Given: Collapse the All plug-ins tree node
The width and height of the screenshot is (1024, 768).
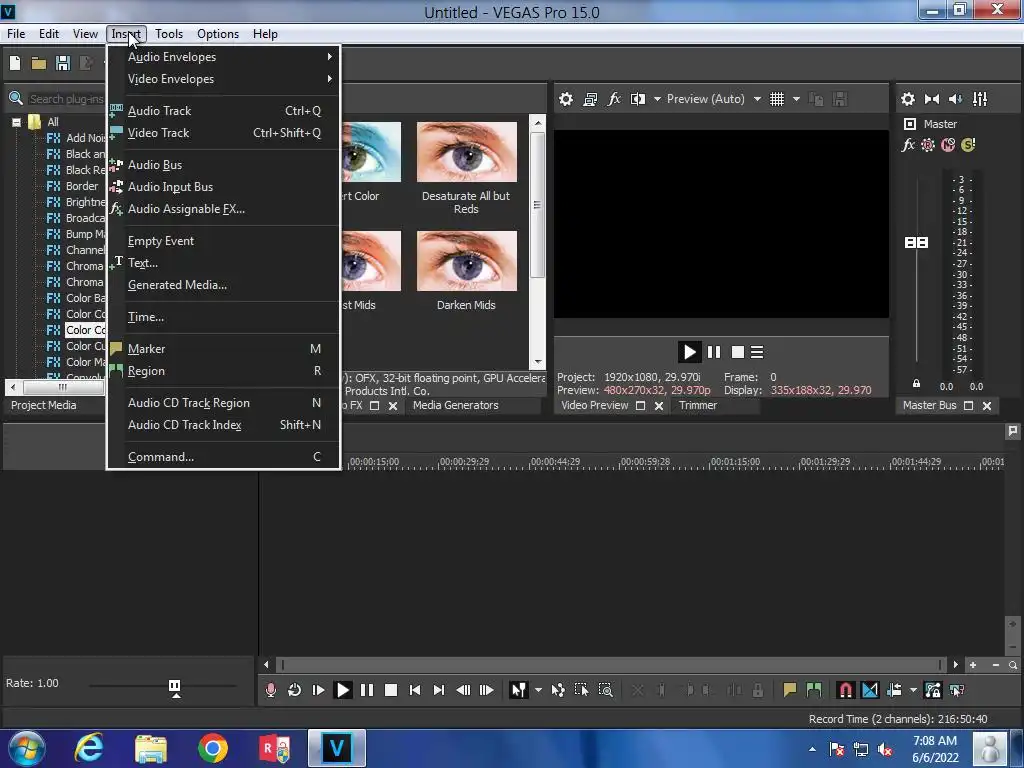Looking at the screenshot, I should (x=16, y=122).
